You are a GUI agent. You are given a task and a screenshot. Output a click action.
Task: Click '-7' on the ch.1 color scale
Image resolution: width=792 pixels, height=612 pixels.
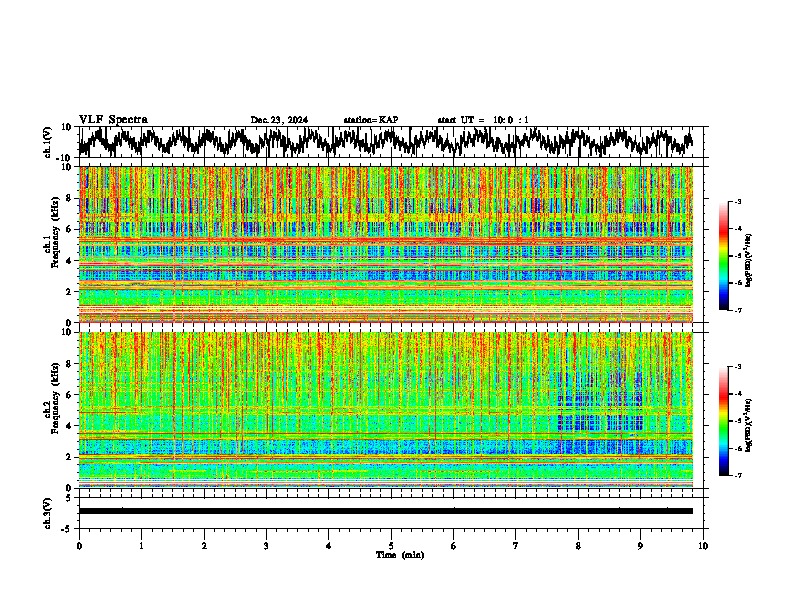pos(737,310)
